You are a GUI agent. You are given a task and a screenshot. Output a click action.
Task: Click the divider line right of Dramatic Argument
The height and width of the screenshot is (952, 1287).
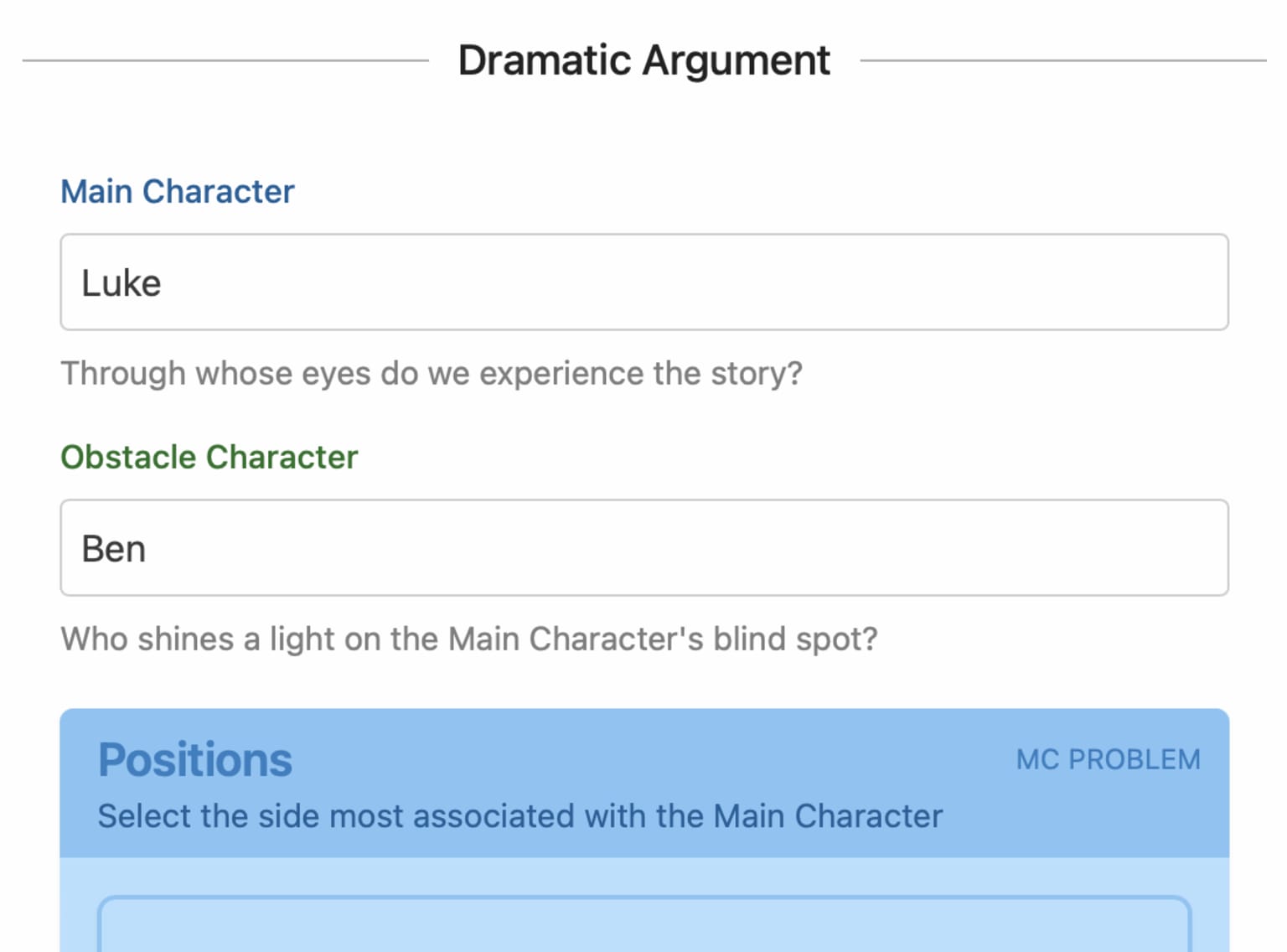pos(1063,60)
